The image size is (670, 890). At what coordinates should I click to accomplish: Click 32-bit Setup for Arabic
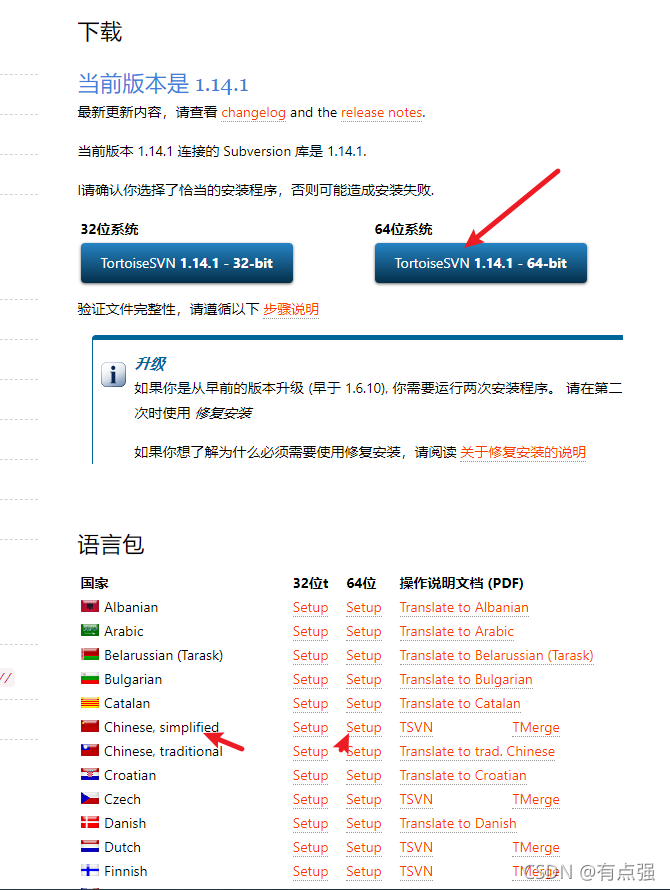coord(311,631)
